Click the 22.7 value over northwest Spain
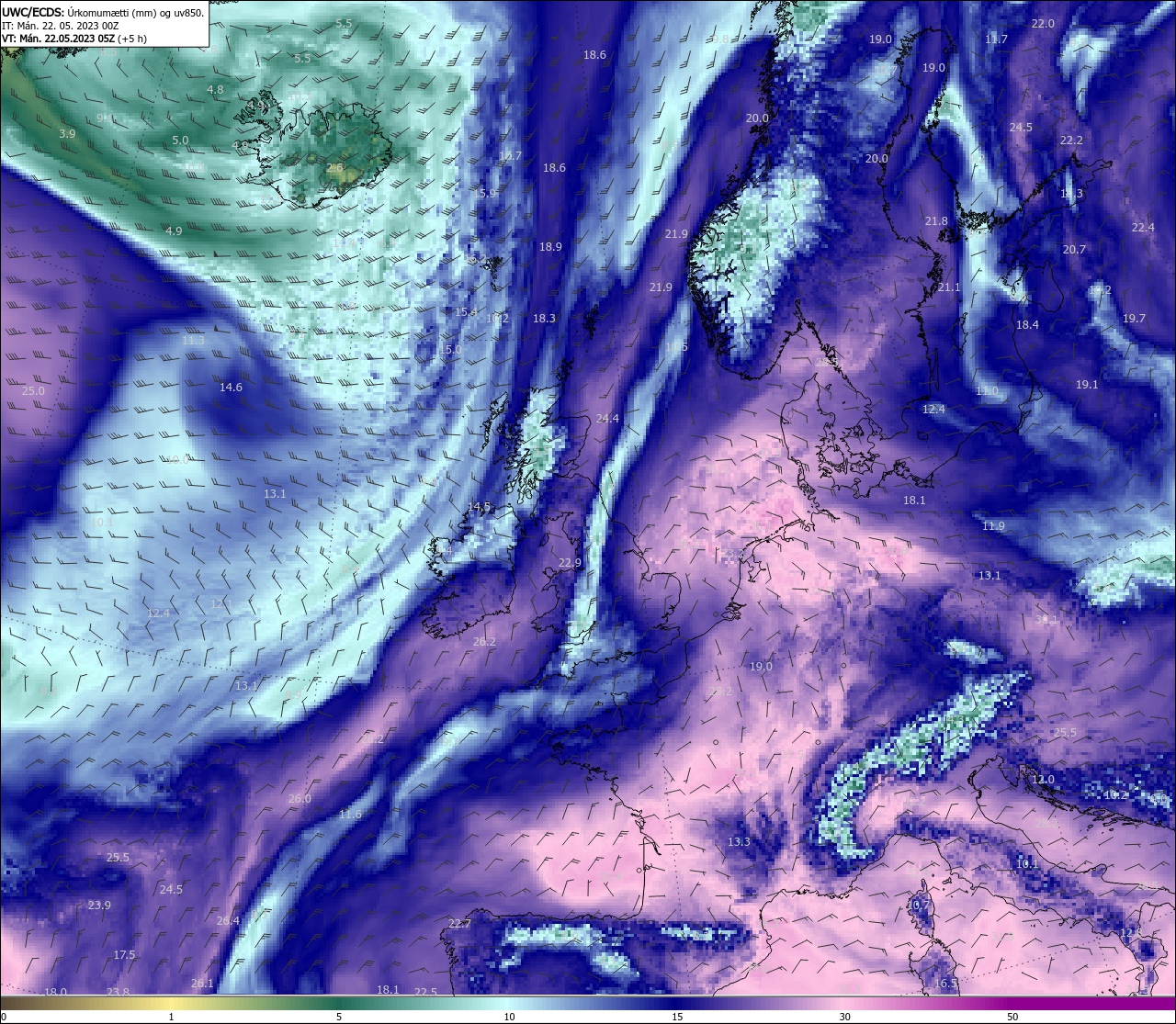 pos(459,924)
